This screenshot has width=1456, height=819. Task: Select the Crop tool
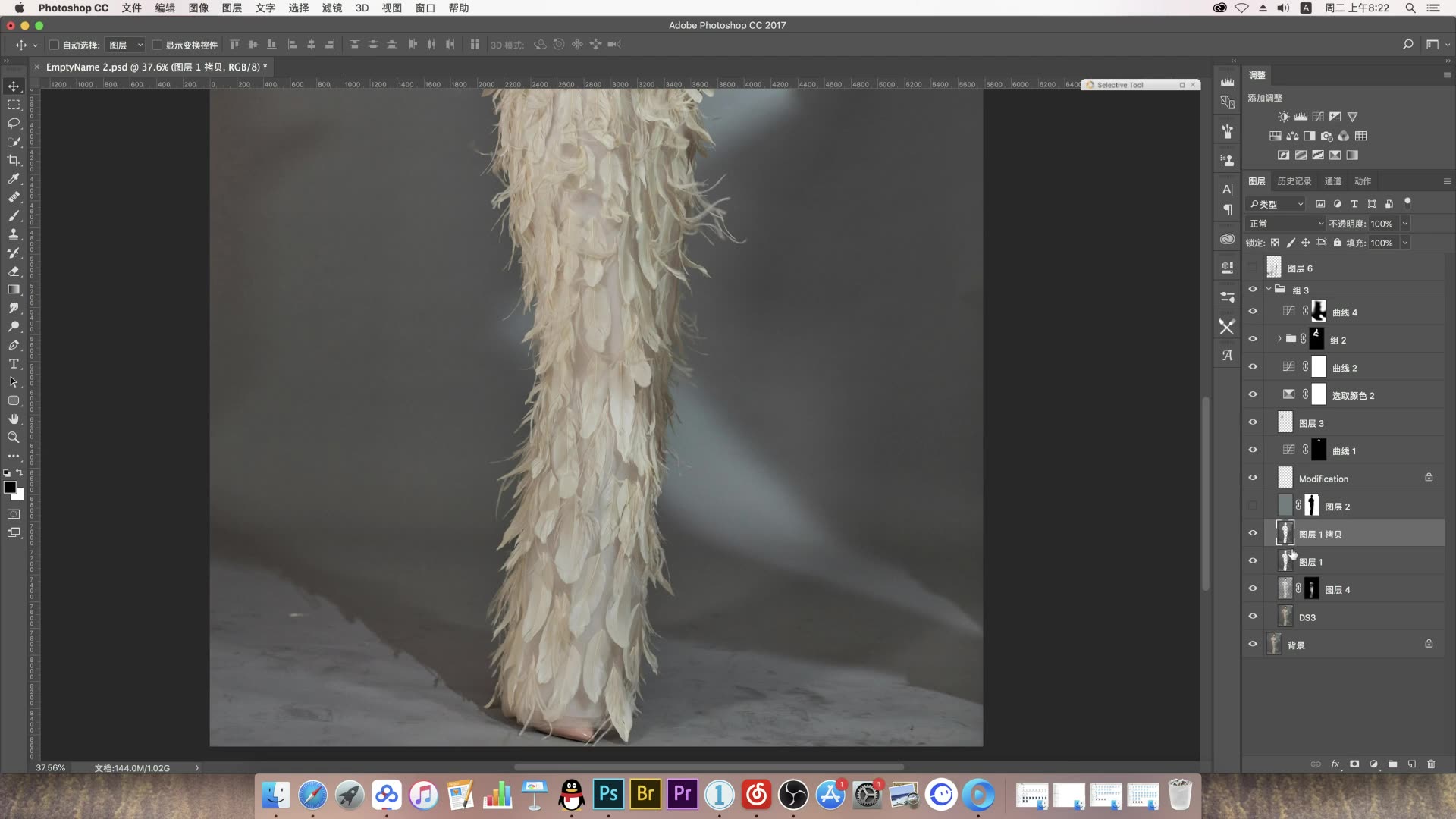(x=14, y=160)
